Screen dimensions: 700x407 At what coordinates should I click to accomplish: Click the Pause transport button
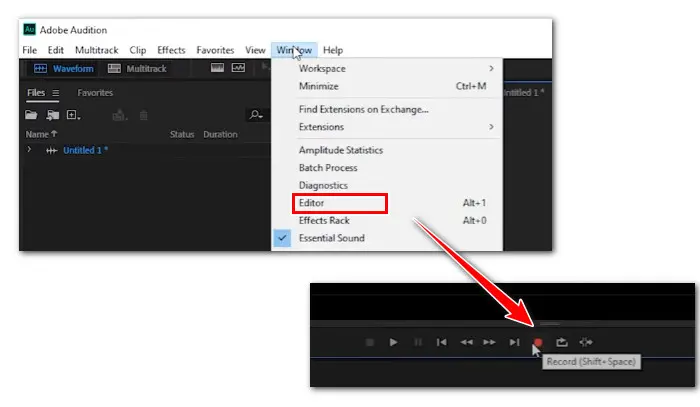click(x=418, y=342)
